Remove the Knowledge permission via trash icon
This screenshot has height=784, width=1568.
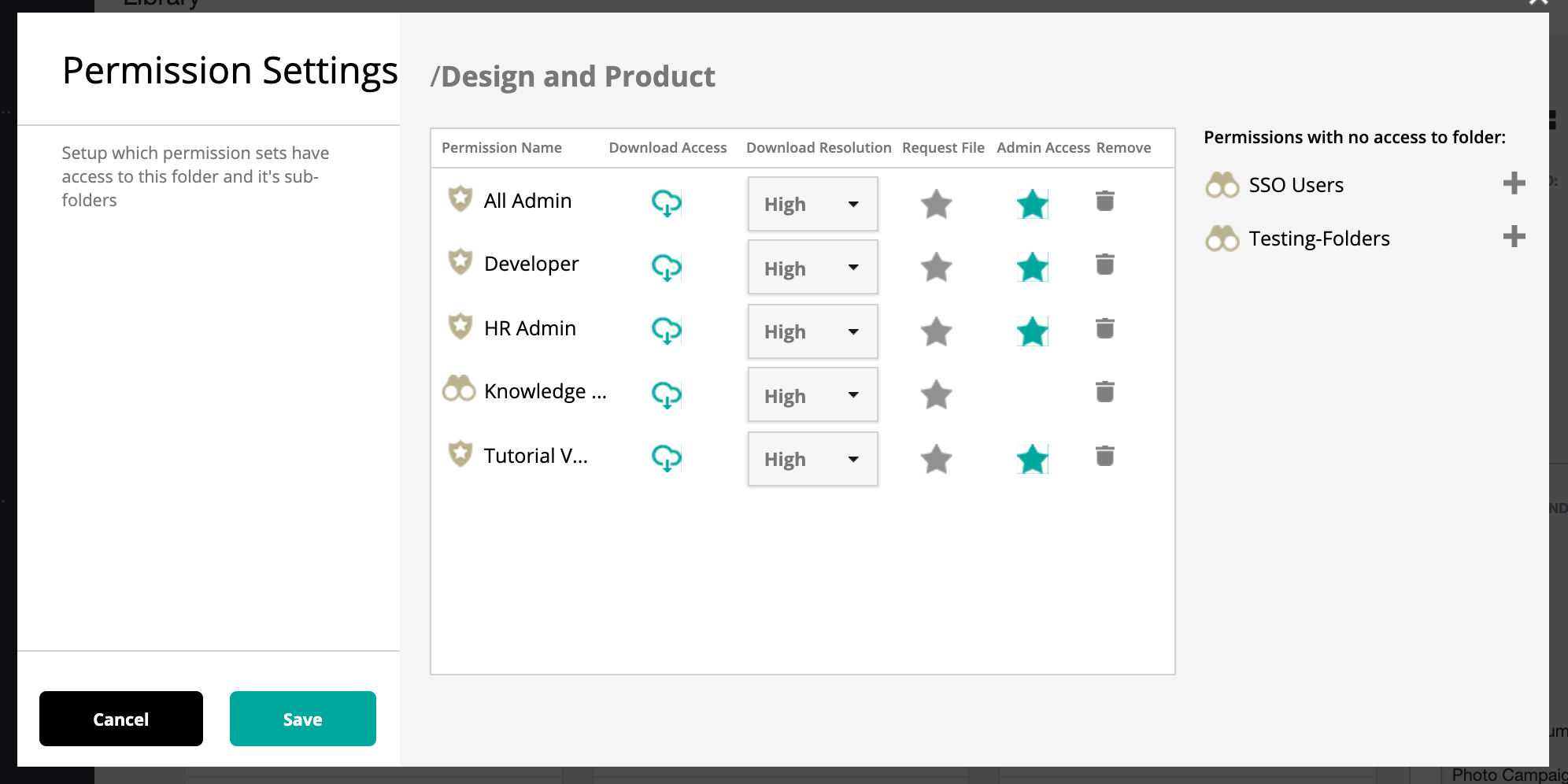(x=1104, y=392)
